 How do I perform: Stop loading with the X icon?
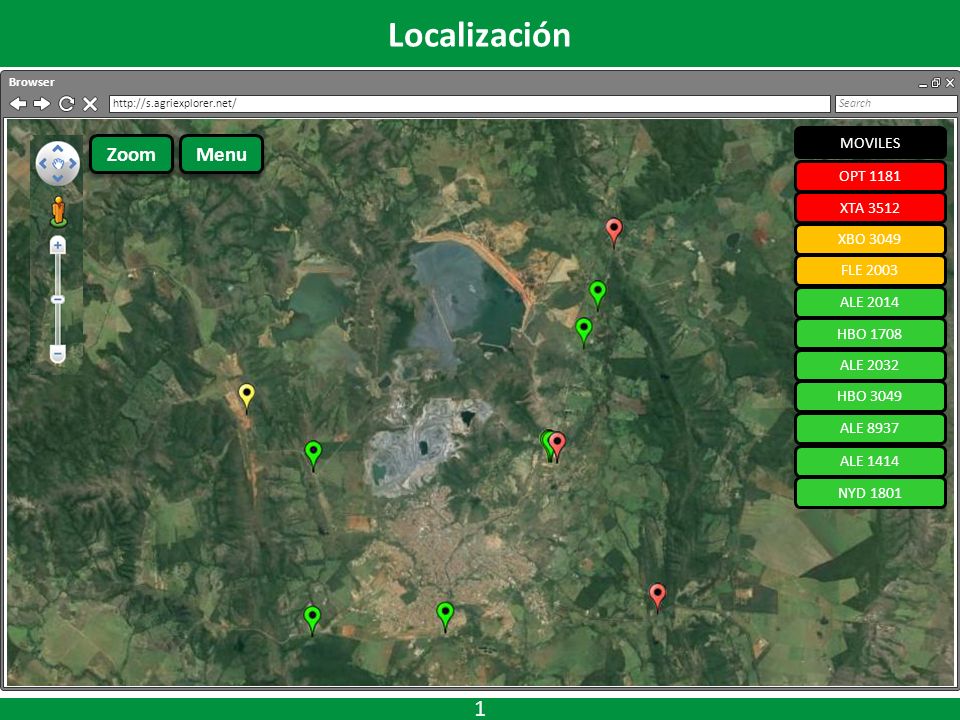90,104
